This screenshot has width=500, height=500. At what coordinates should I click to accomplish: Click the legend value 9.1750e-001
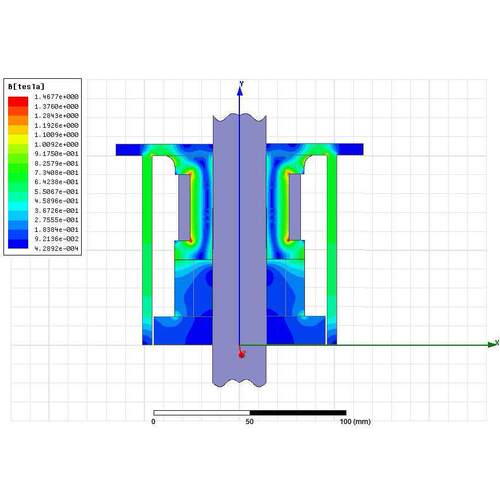point(57,154)
